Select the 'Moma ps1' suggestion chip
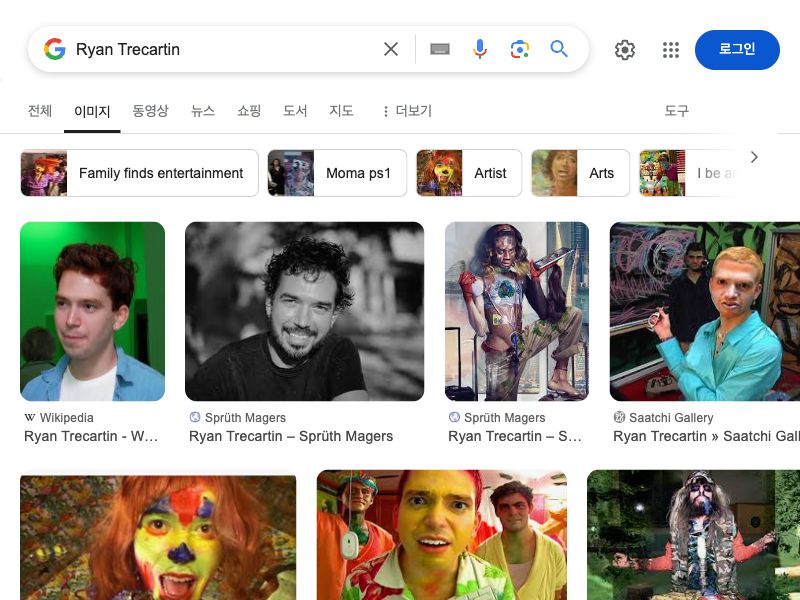The image size is (800, 600). [x=337, y=173]
